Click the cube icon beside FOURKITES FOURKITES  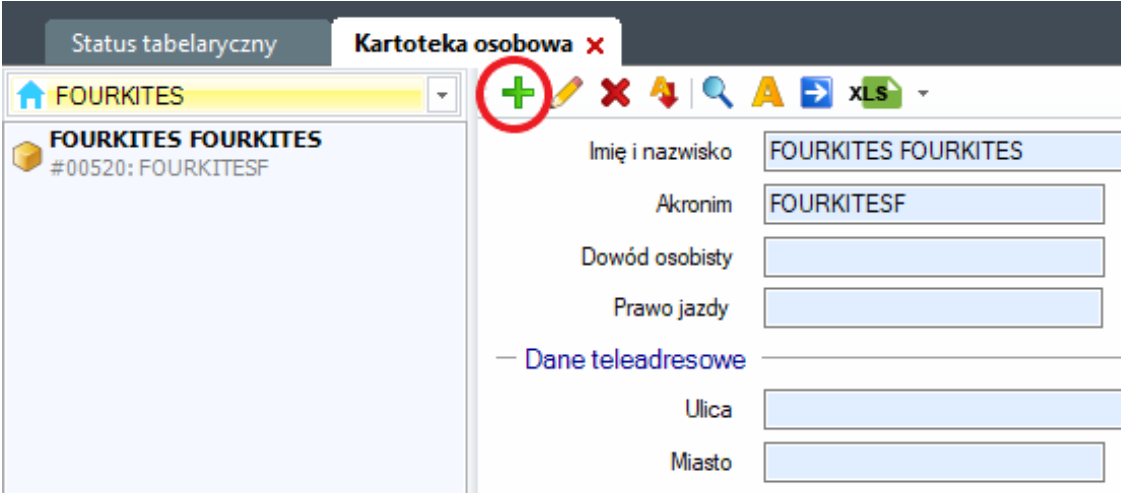(28, 156)
